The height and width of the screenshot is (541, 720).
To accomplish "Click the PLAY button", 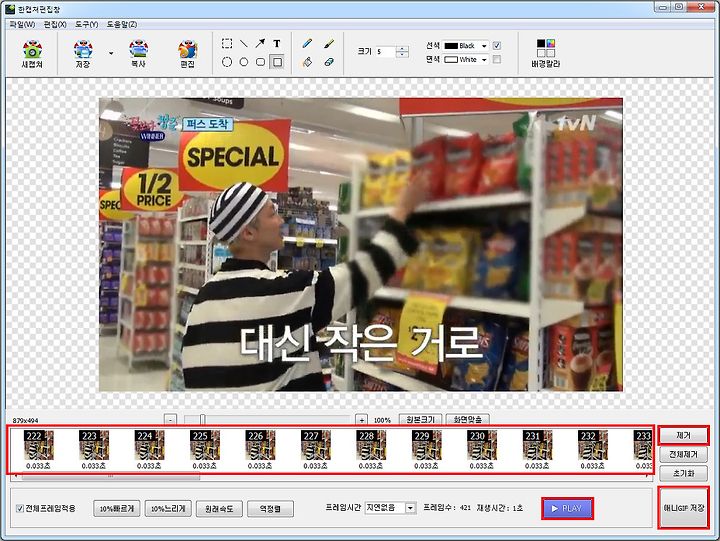I will pos(567,508).
